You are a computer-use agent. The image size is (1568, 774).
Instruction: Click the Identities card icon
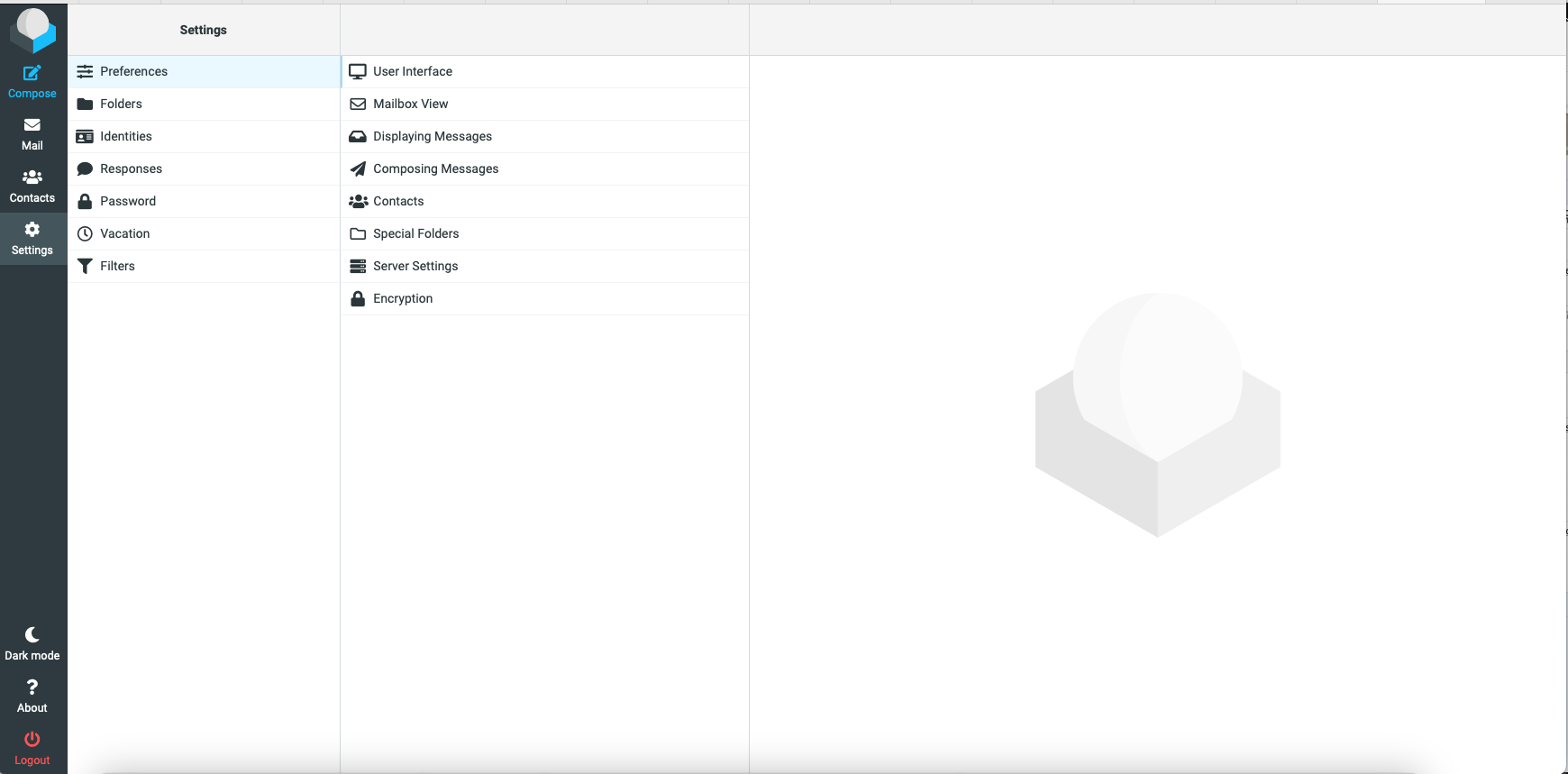[x=85, y=136]
